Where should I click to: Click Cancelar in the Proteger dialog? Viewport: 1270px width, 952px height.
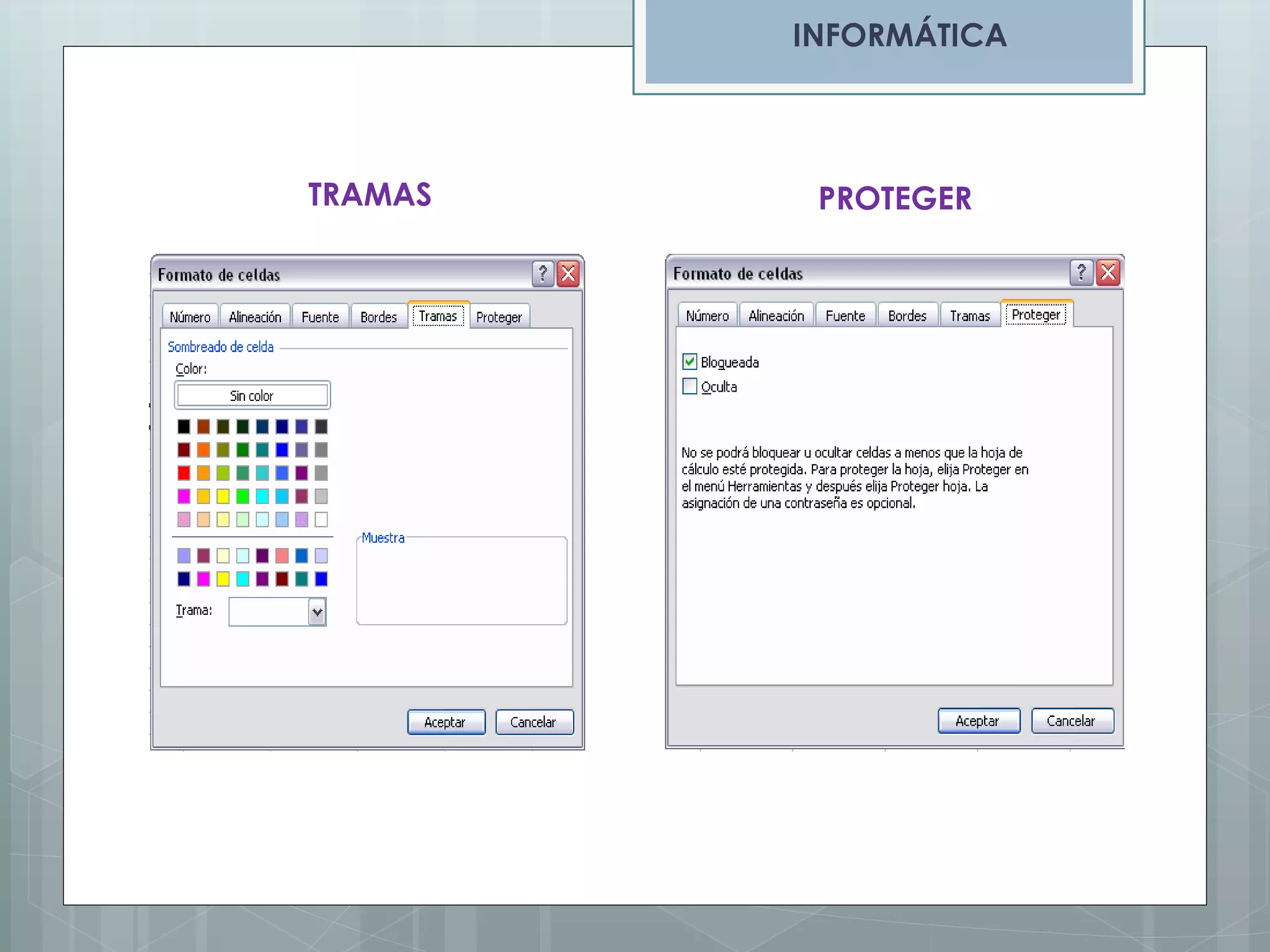tap(1072, 721)
